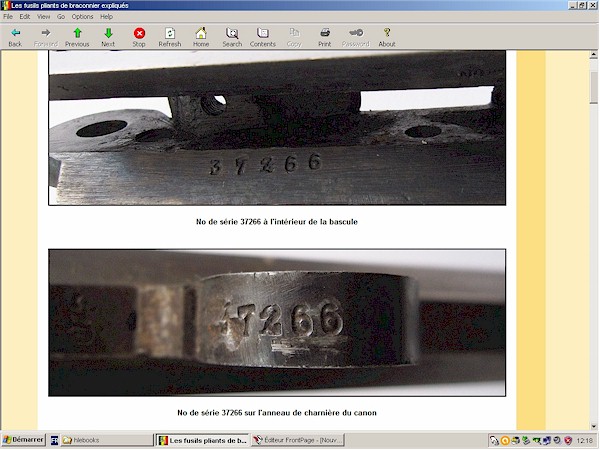Open the Help menu
This screenshot has width=600, height=450.
[x=106, y=16]
